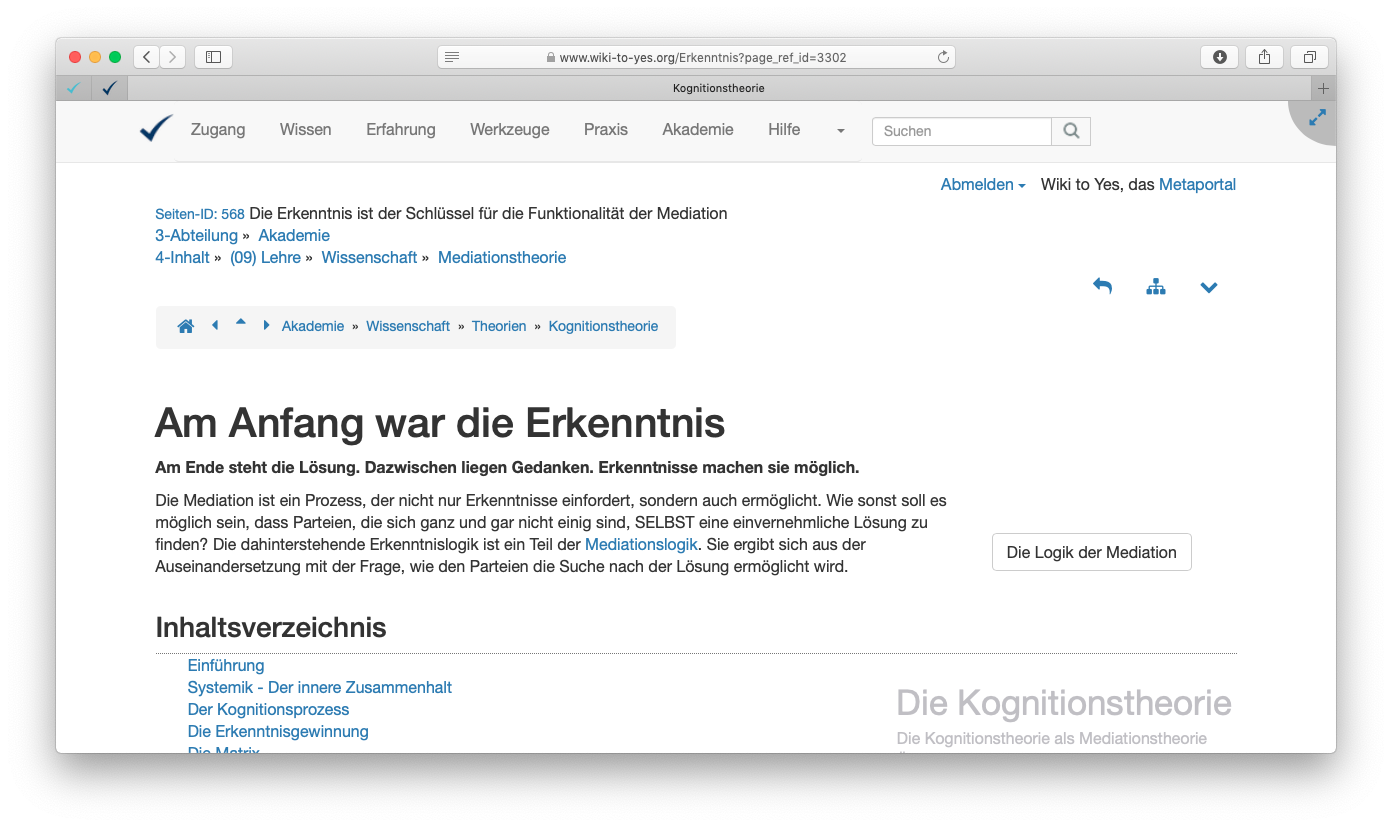Screen dimensions: 1392x827
Task: Click the right arrow in breadcrumb navigation
Action: tap(266, 325)
